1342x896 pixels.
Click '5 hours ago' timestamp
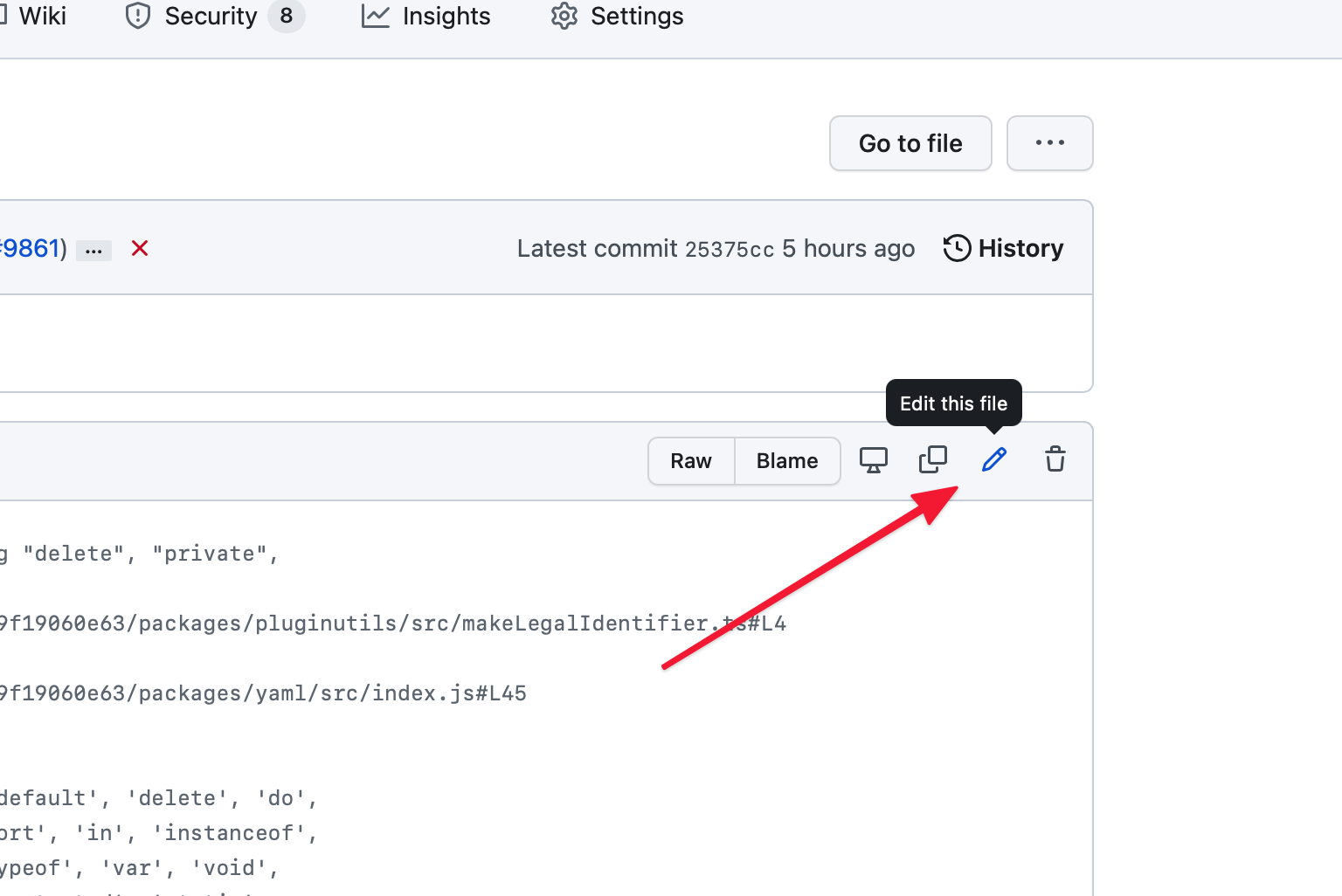coord(848,249)
